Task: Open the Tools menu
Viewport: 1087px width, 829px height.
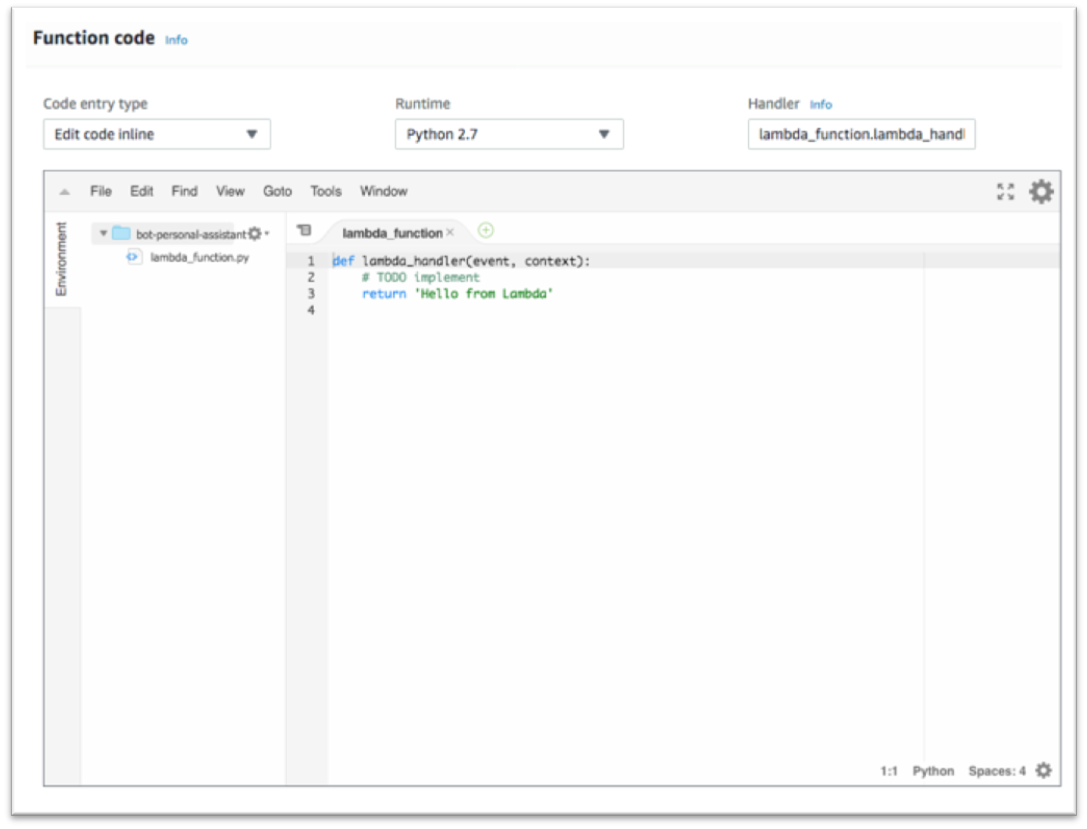Action: point(326,191)
